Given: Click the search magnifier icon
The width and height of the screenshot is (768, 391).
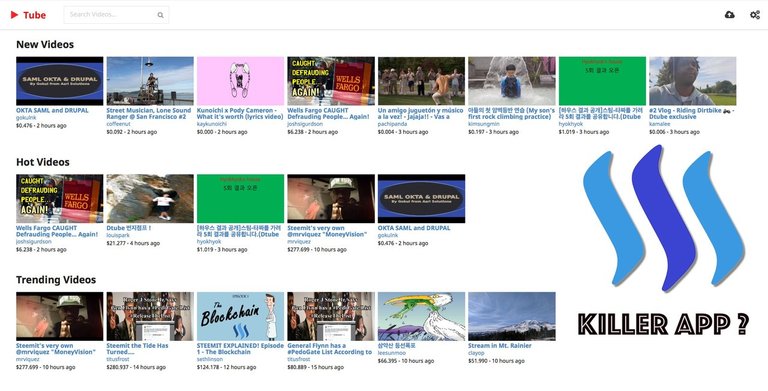Looking at the screenshot, I should [160, 15].
